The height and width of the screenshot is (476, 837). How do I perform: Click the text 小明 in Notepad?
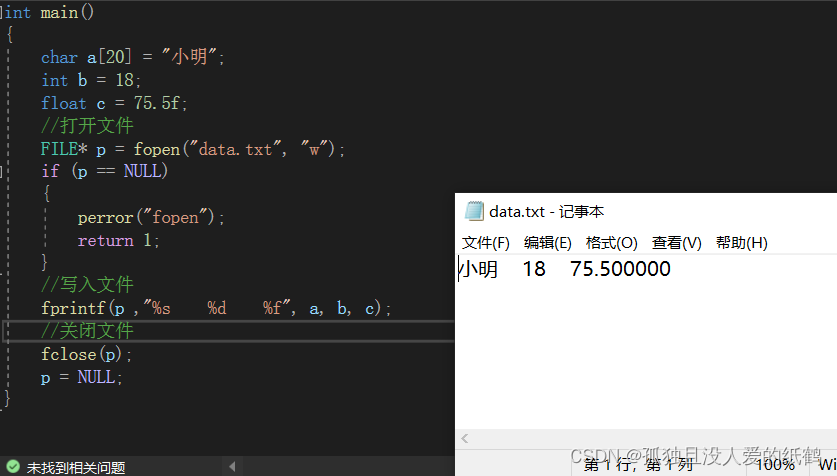[479, 269]
